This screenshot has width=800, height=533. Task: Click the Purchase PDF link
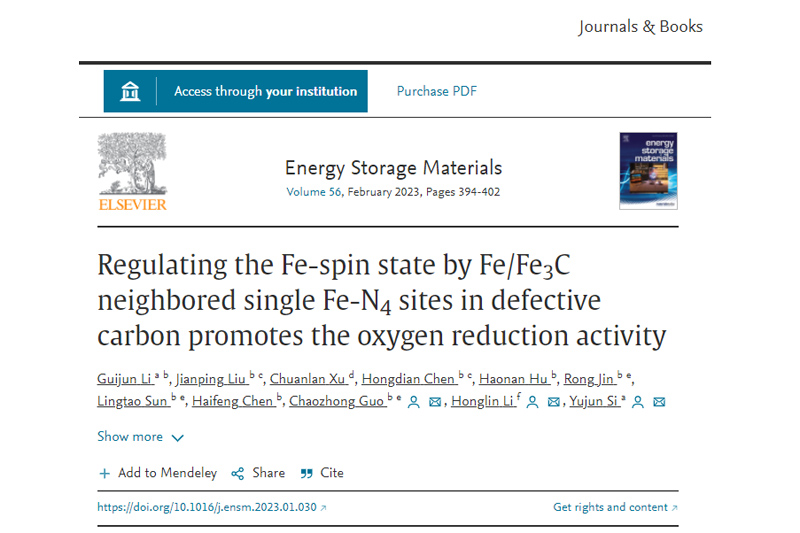pos(437,91)
